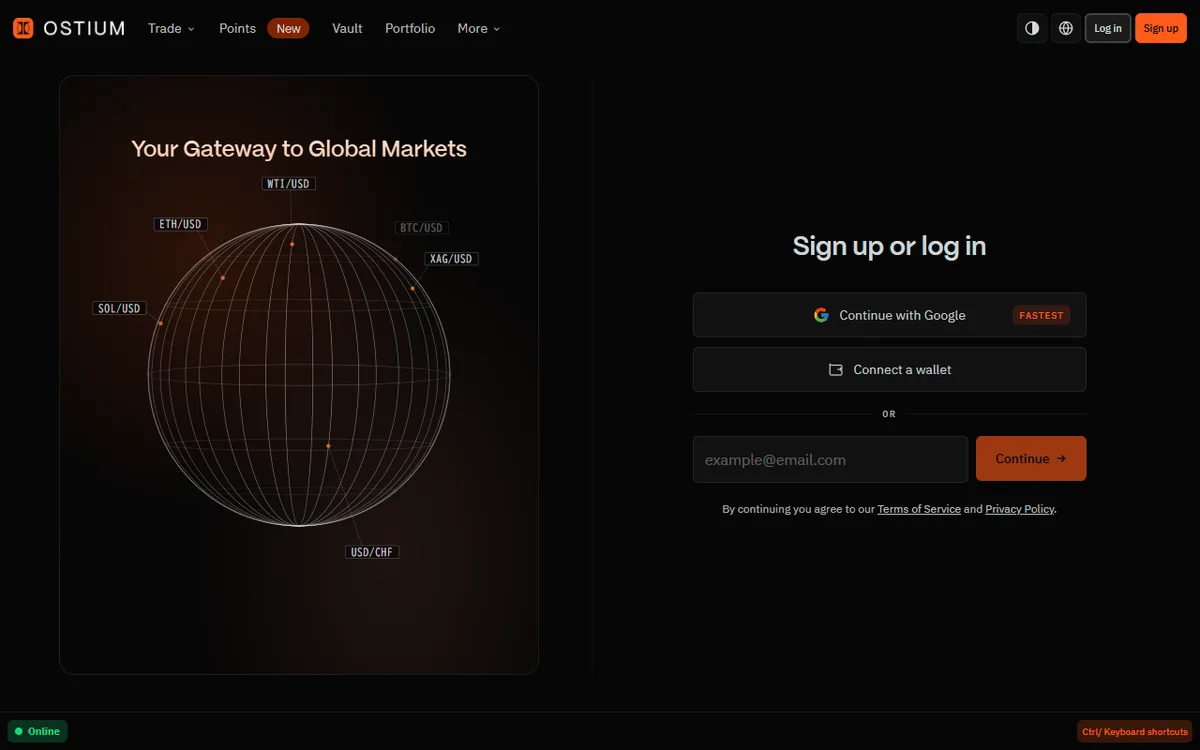The width and height of the screenshot is (1200, 750).
Task: Click the Ostium logo icon
Action: pos(23,28)
